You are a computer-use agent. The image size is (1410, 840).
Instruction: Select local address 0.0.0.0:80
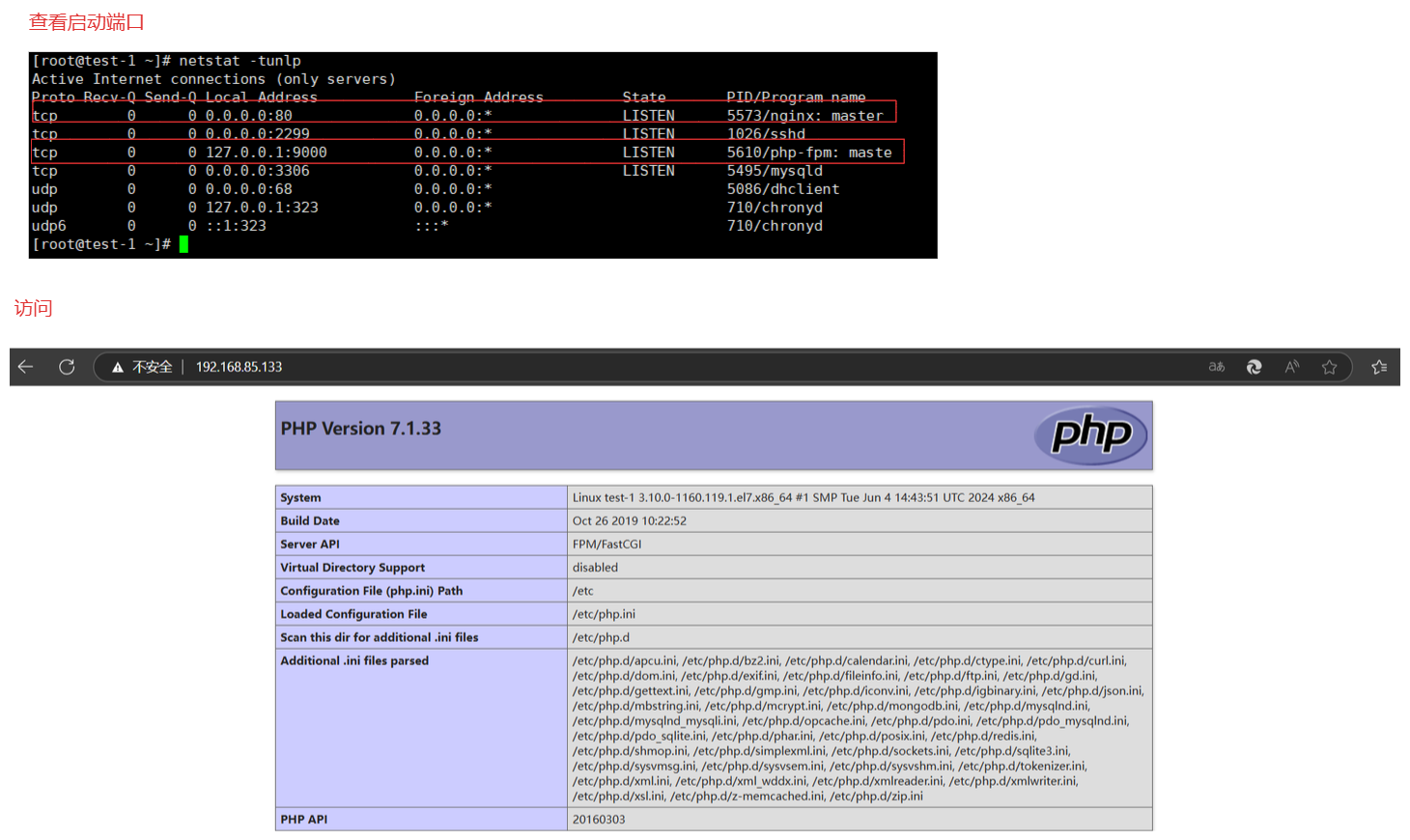[248, 116]
